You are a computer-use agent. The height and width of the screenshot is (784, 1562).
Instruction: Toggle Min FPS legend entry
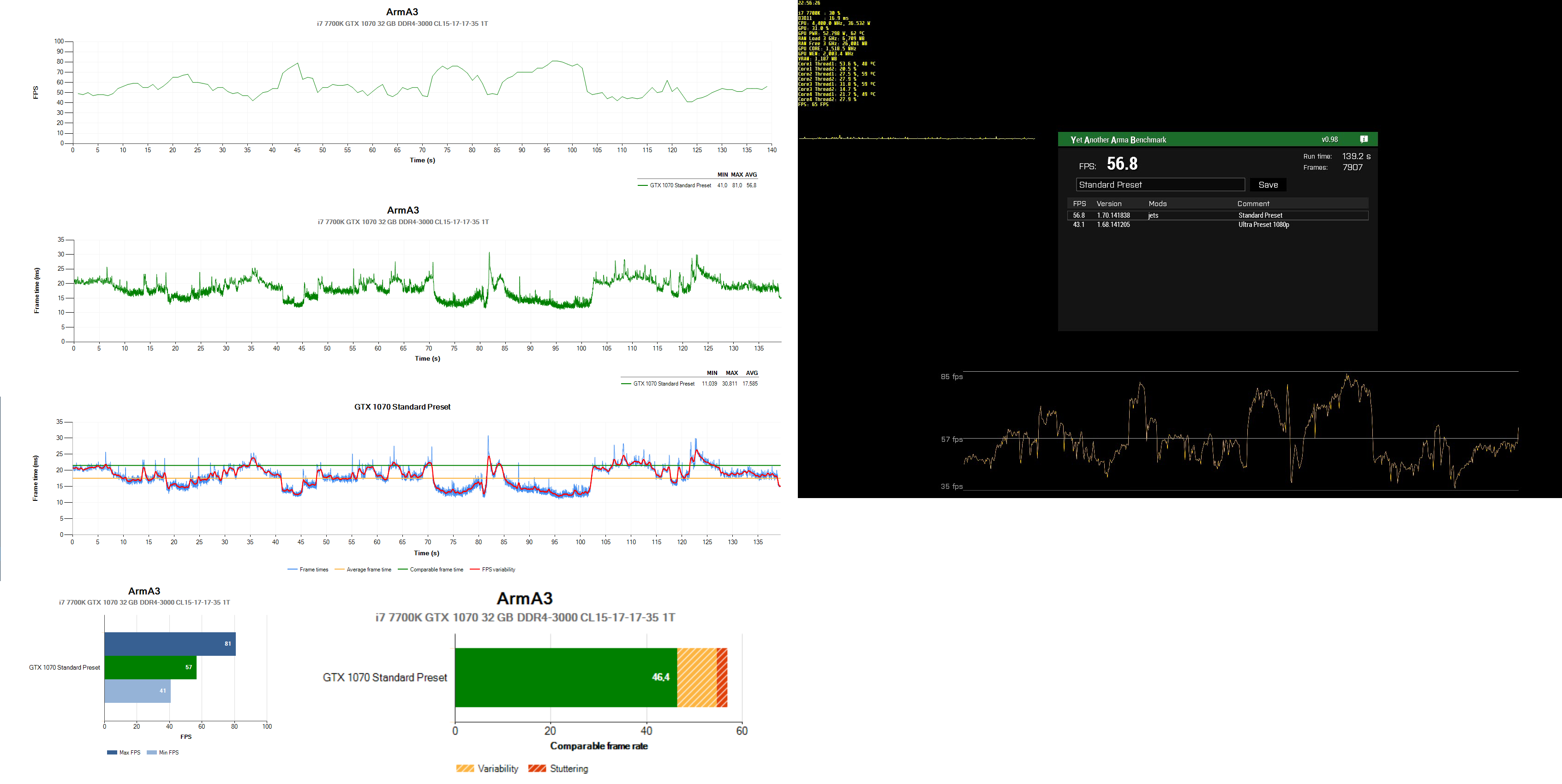tap(163, 753)
